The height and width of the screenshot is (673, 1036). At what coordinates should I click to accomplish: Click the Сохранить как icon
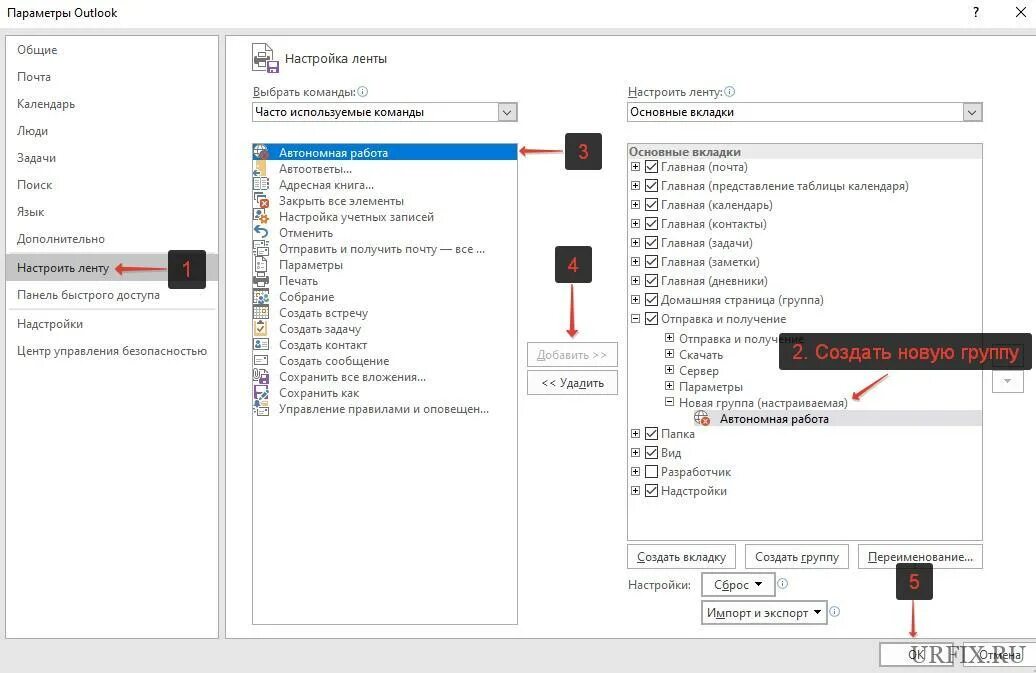click(x=260, y=393)
